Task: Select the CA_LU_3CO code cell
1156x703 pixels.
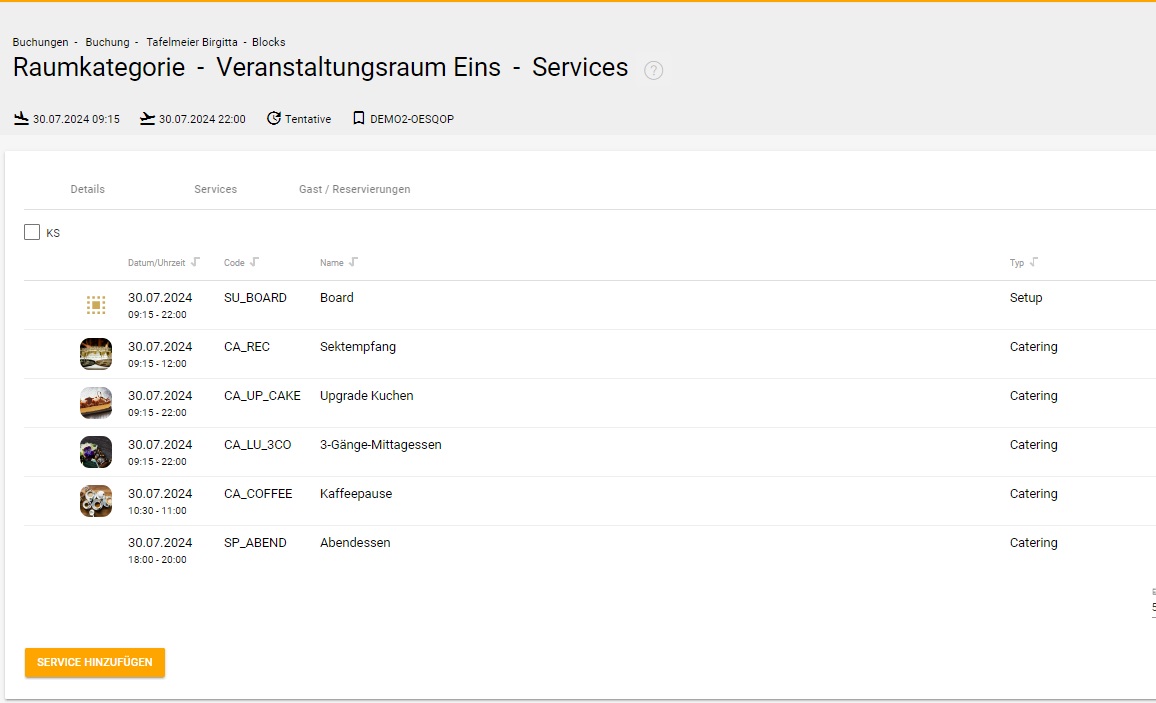Action: click(258, 444)
